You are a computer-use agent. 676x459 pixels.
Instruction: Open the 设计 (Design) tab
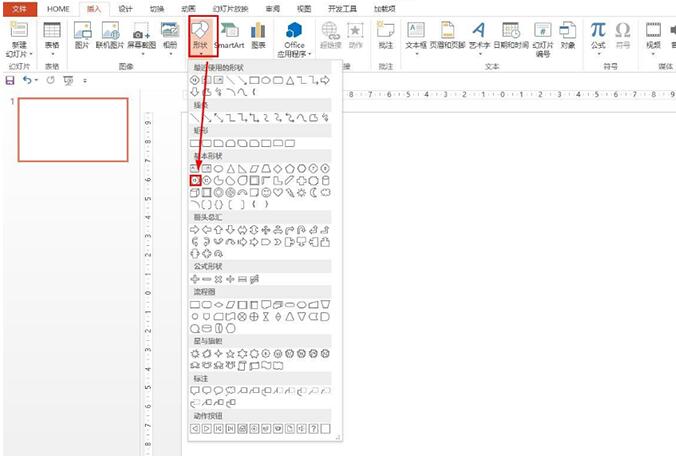[x=125, y=8]
